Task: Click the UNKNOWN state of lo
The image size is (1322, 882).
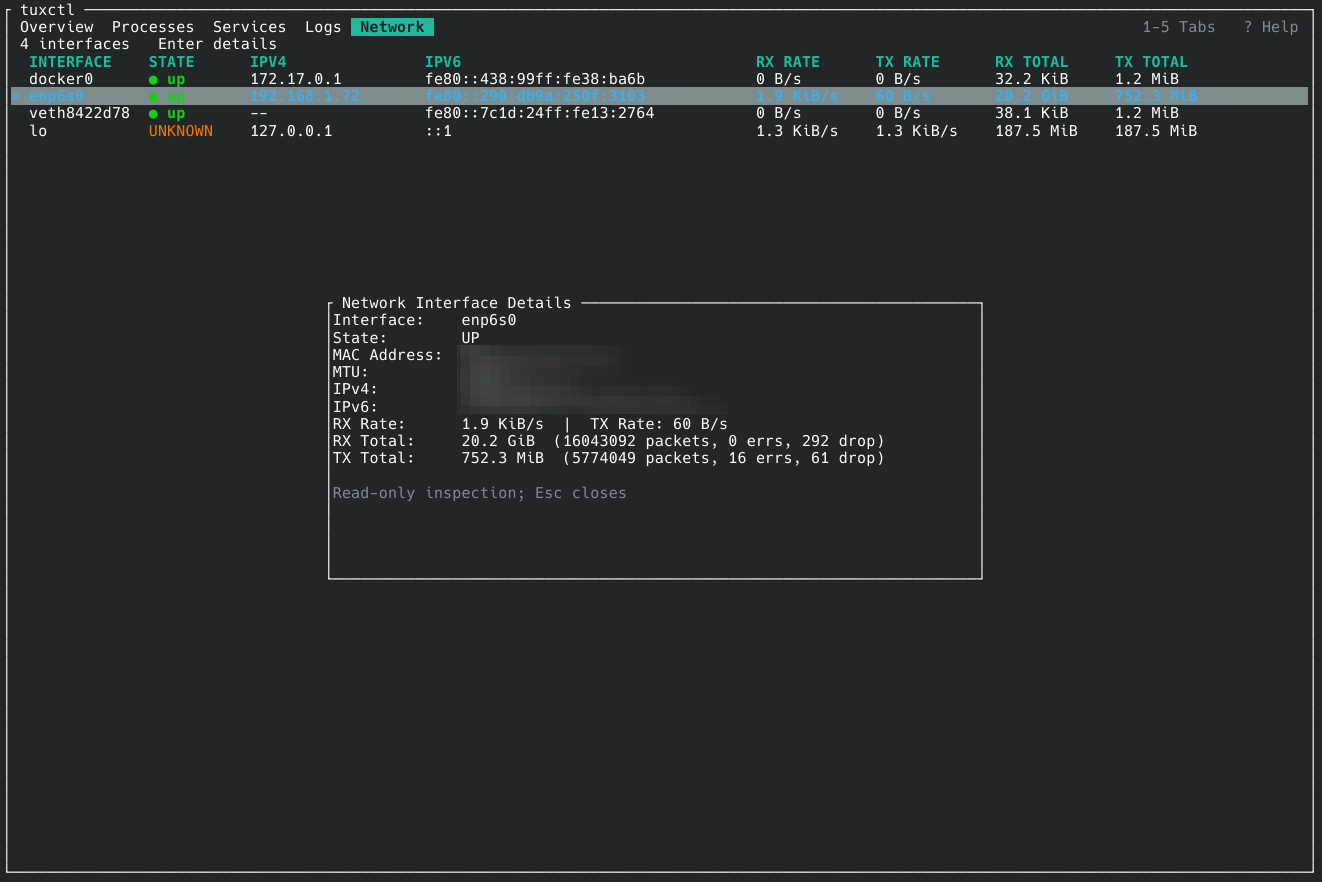Action: pos(181,131)
